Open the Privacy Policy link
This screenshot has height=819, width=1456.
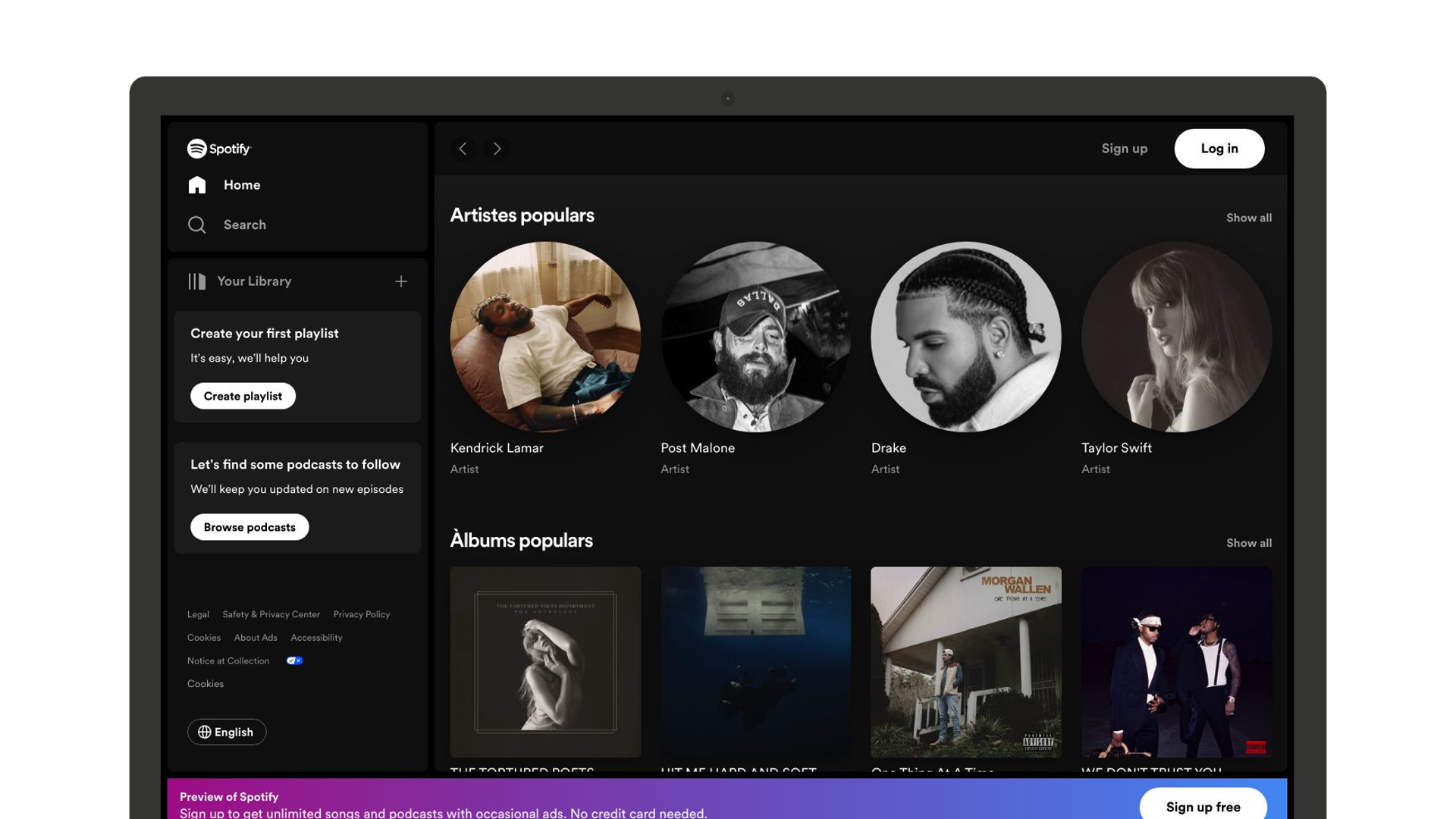[x=362, y=614]
